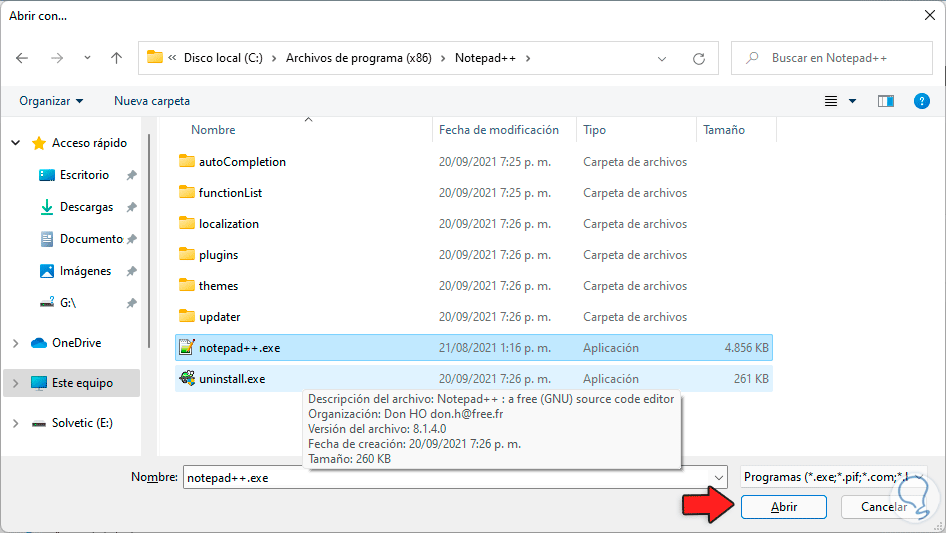Click the Abrir button
The image size is (946, 533).
coord(784,507)
